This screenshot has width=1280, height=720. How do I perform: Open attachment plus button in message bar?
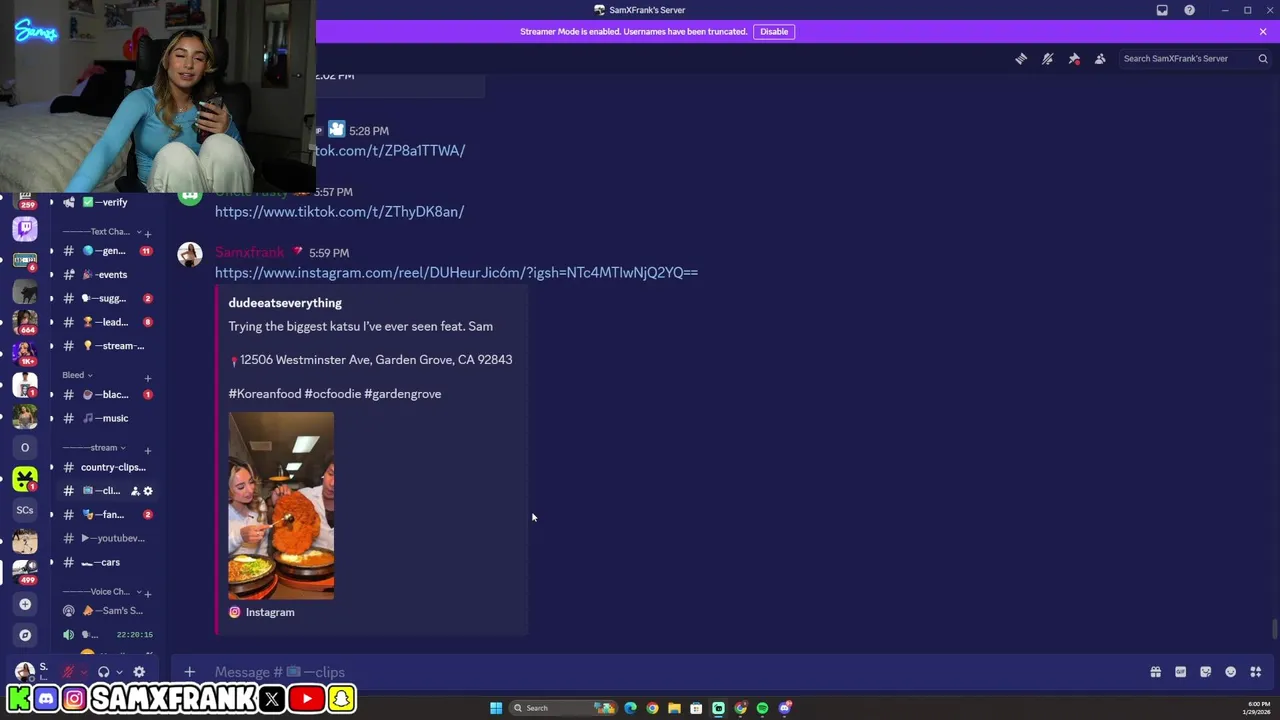coord(189,672)
